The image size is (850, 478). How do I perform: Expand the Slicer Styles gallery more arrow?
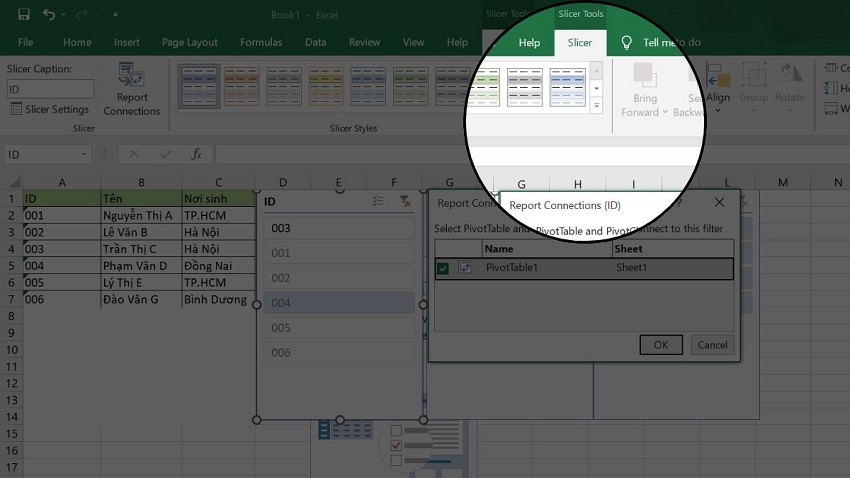597,106
